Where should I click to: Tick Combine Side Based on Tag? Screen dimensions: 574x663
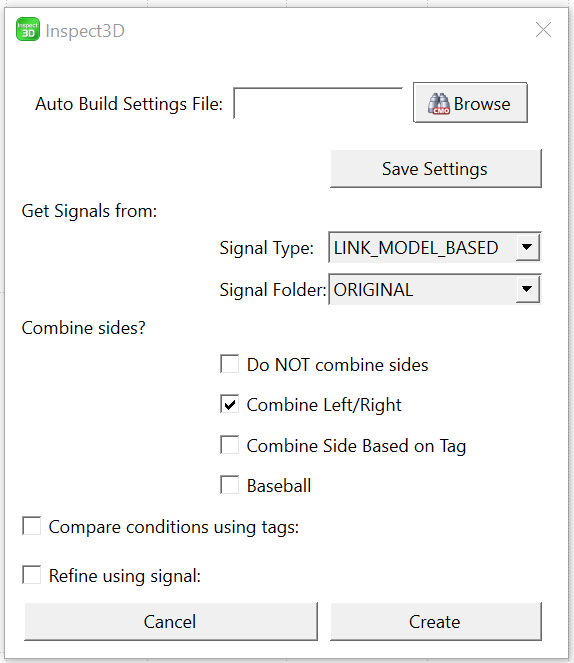click(230, 445)
